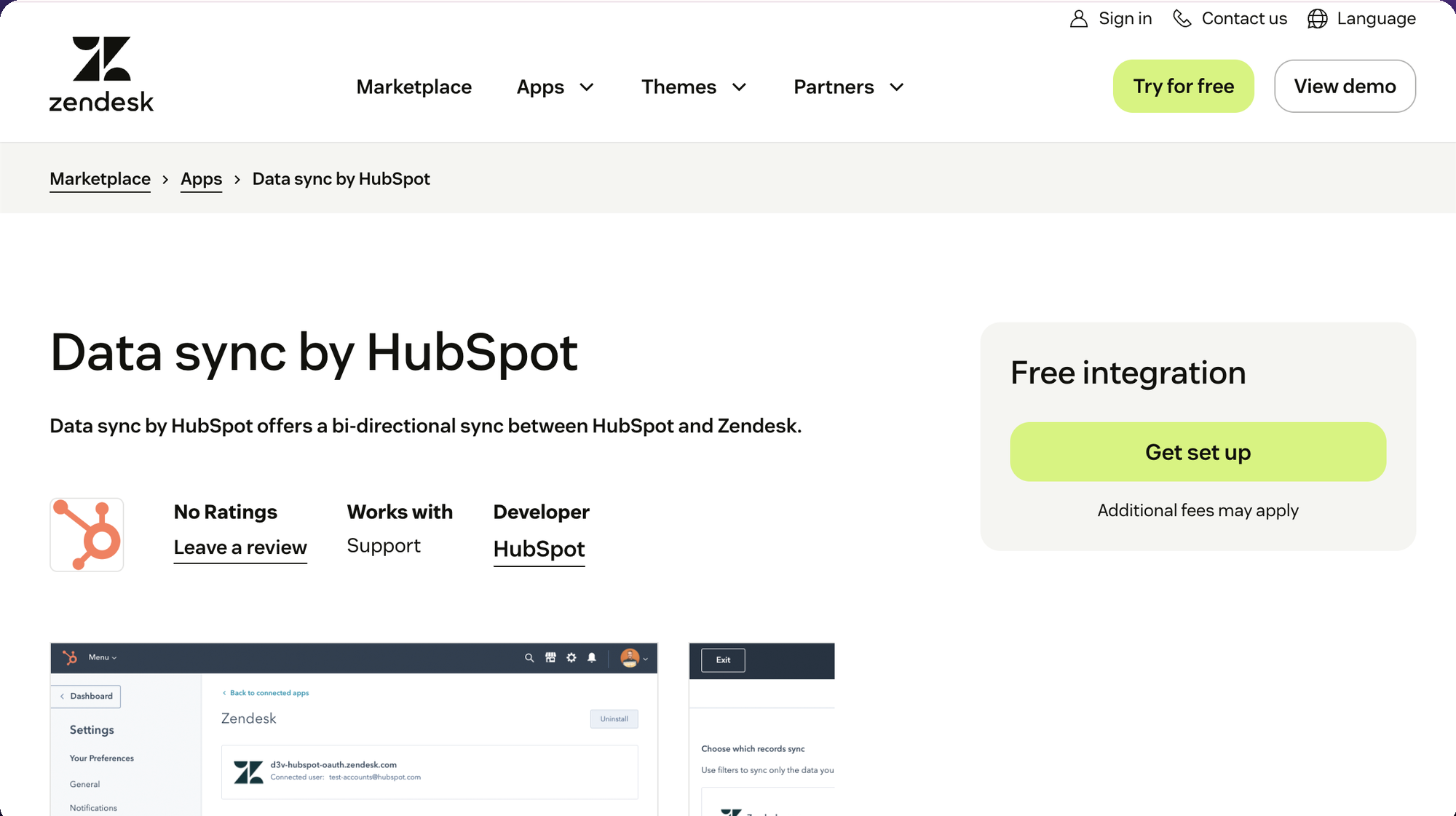1456x816 pixels.
Task: Click the HubSpot sprocket logo in the screenshot
Action: click(68, 657)
